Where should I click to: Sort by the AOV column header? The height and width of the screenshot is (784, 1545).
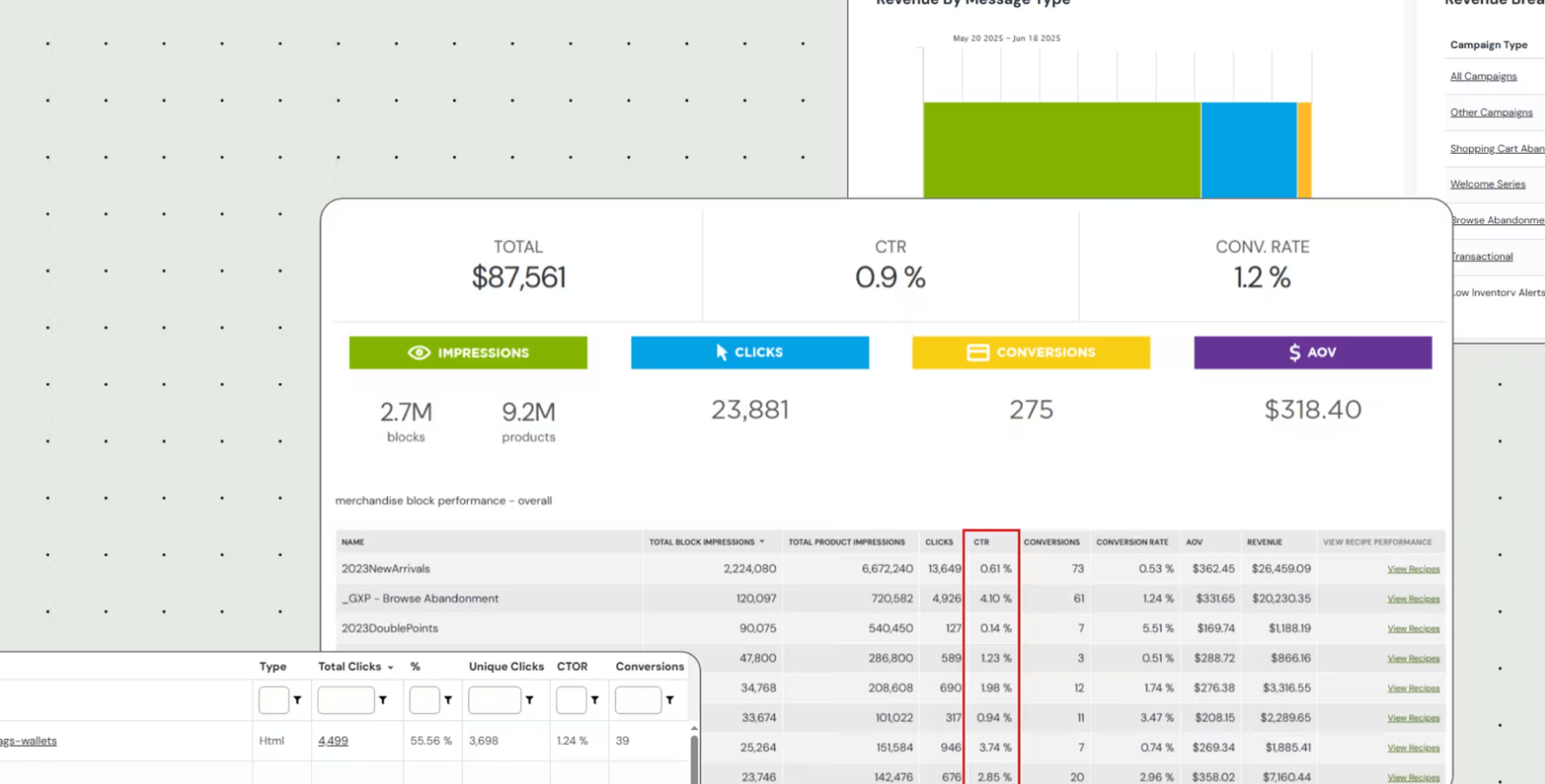(1194, 543)
